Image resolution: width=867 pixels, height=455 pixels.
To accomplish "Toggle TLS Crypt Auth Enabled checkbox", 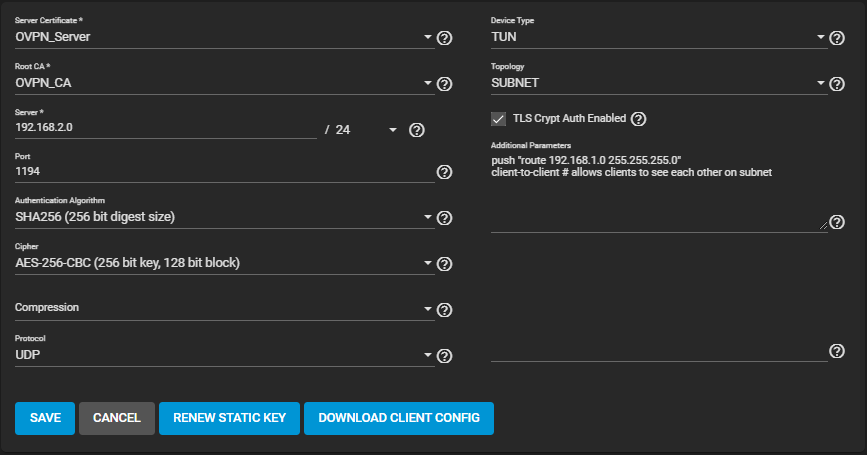I will [x=498, y=119].
